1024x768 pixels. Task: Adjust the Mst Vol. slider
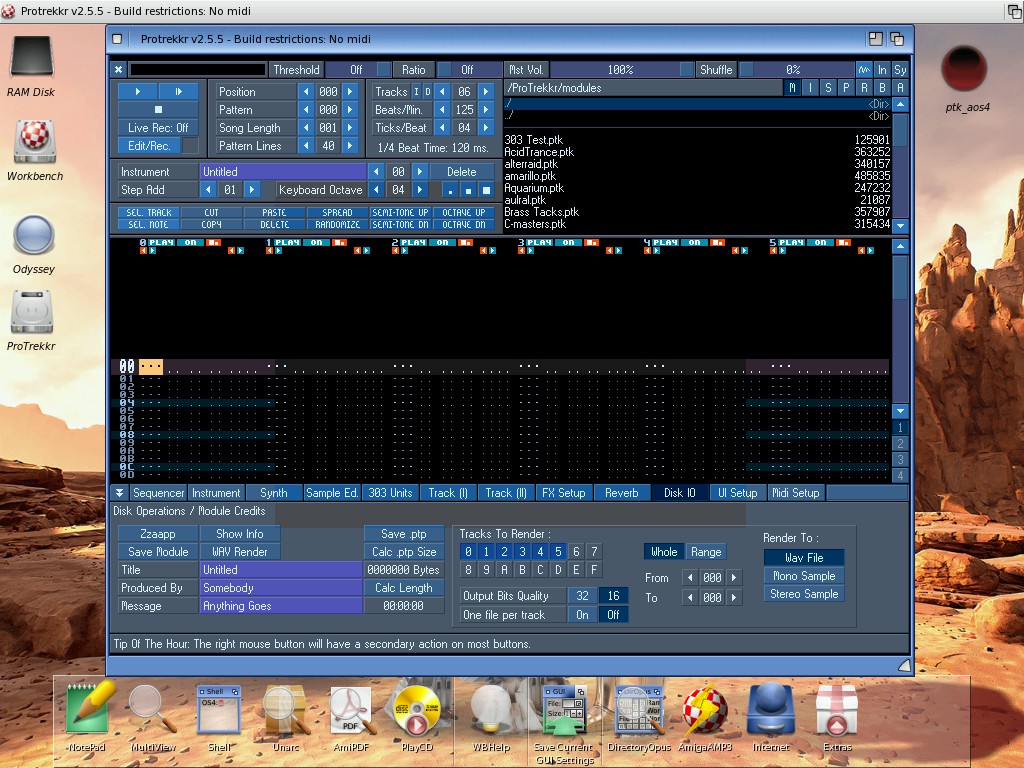620,70
